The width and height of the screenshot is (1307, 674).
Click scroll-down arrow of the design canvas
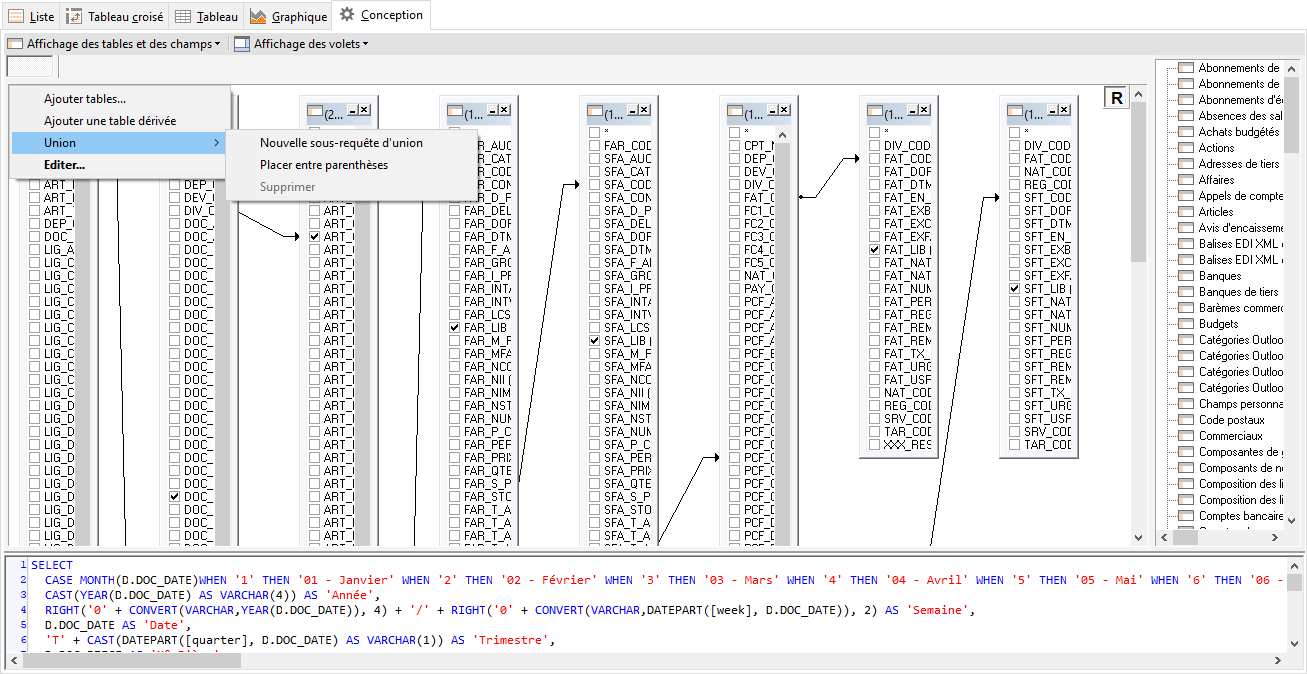point(1138,537)
